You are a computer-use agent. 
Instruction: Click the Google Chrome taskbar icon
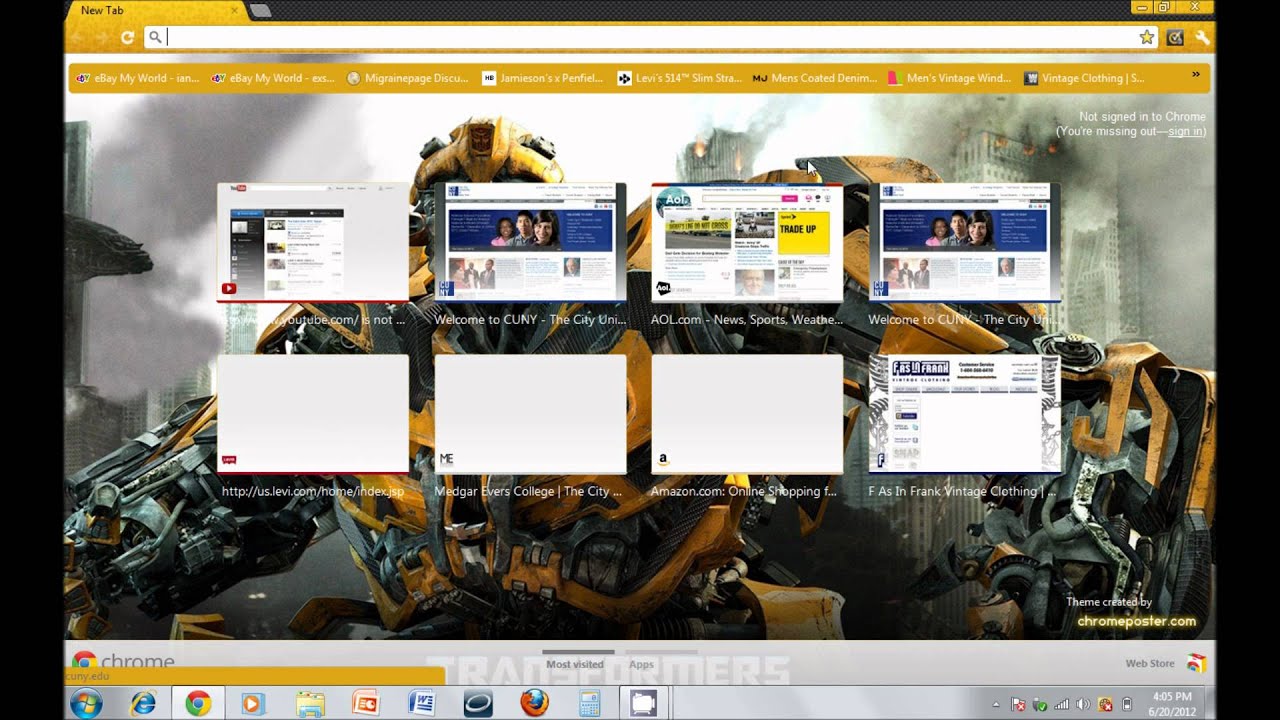197,704
